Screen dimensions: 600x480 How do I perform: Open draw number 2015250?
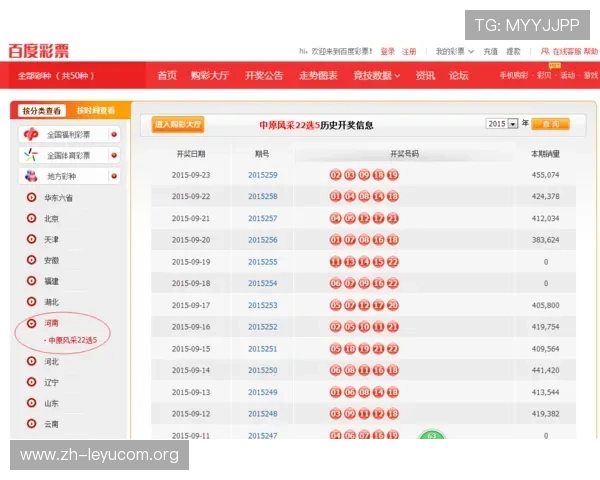click(262, 370)
